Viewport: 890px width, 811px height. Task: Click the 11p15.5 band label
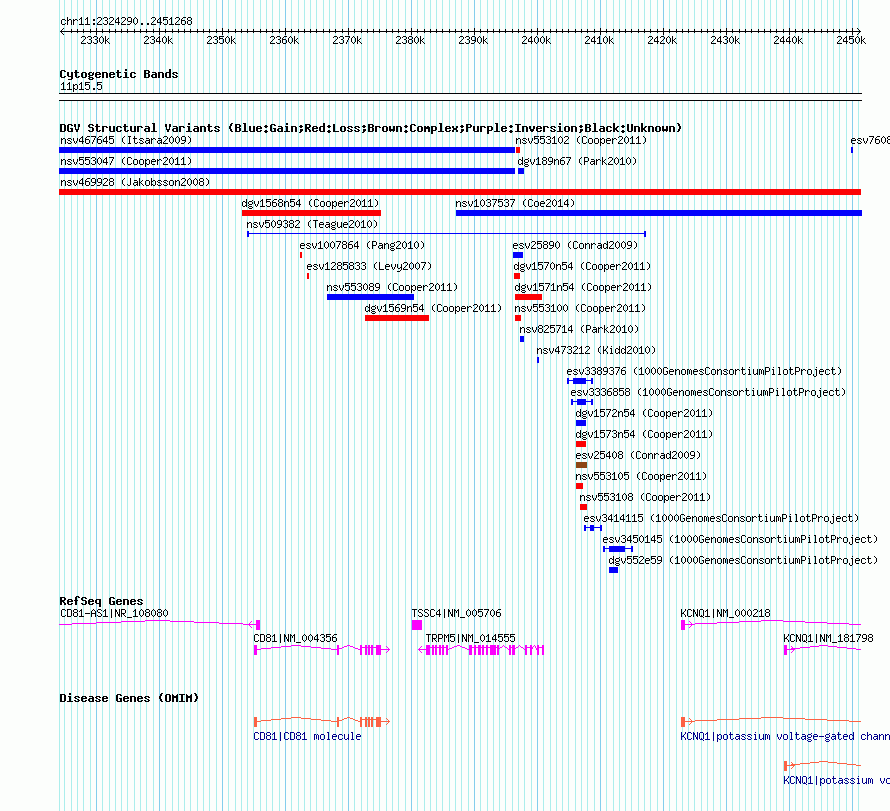pyautogui.click(x=81, y=86)
